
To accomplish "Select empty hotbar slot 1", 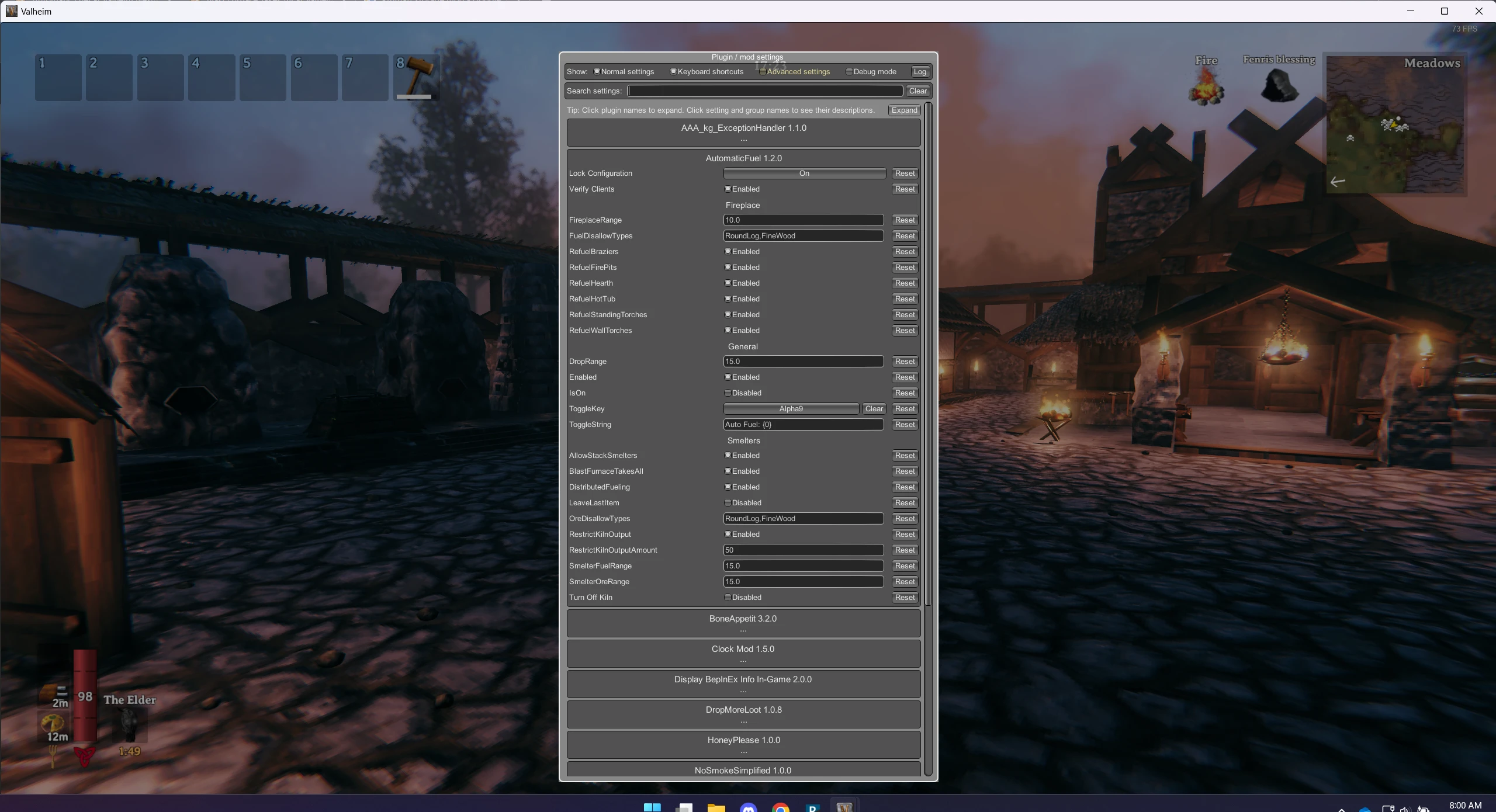I will [x=58, y=77].
